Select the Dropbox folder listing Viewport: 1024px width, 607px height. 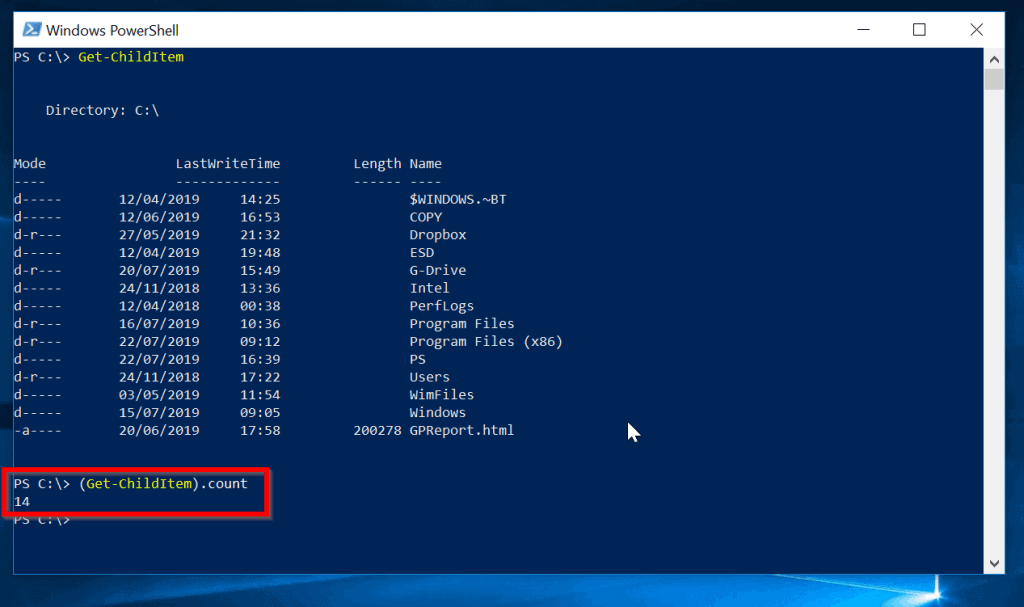(436, 234)
